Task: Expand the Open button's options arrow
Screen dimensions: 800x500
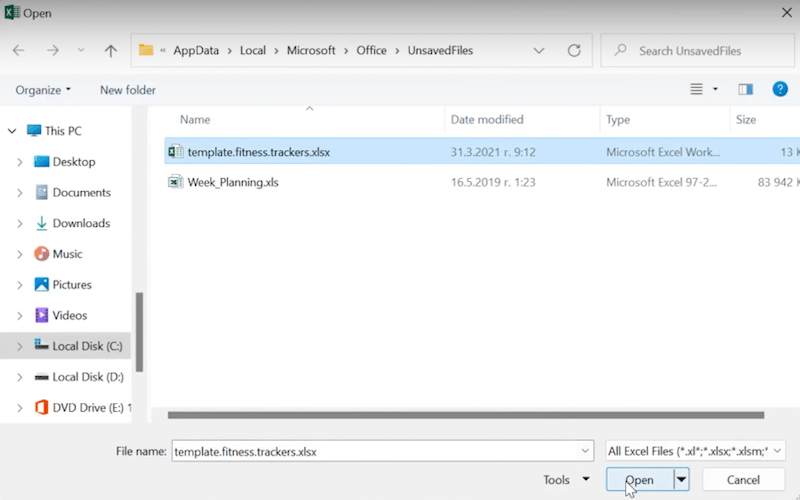Action: [681, 480]
